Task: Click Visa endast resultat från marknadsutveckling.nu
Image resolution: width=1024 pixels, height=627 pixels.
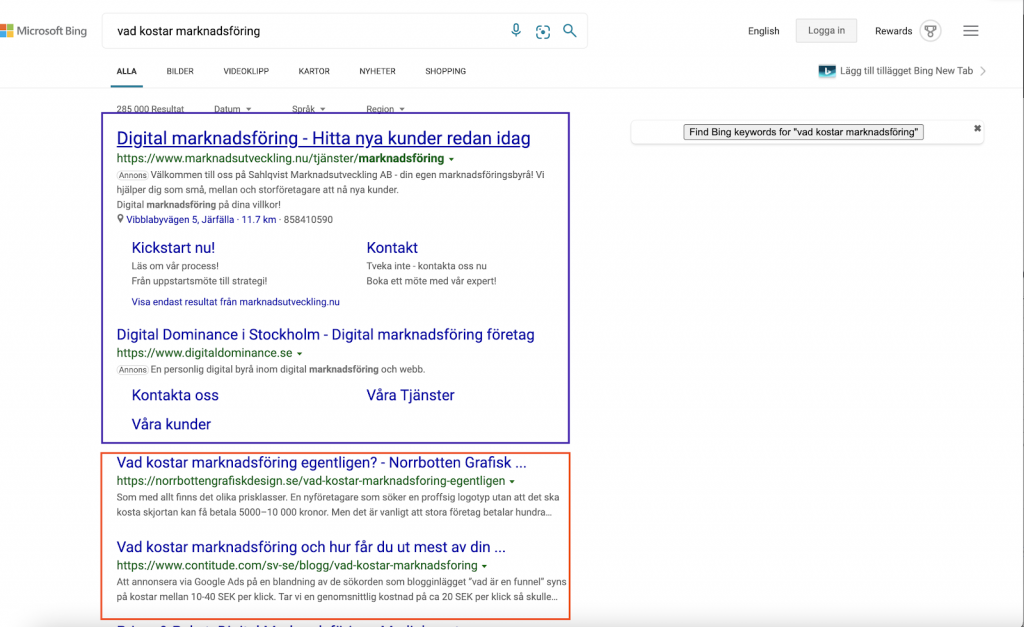Action: [x=235, y=302]
